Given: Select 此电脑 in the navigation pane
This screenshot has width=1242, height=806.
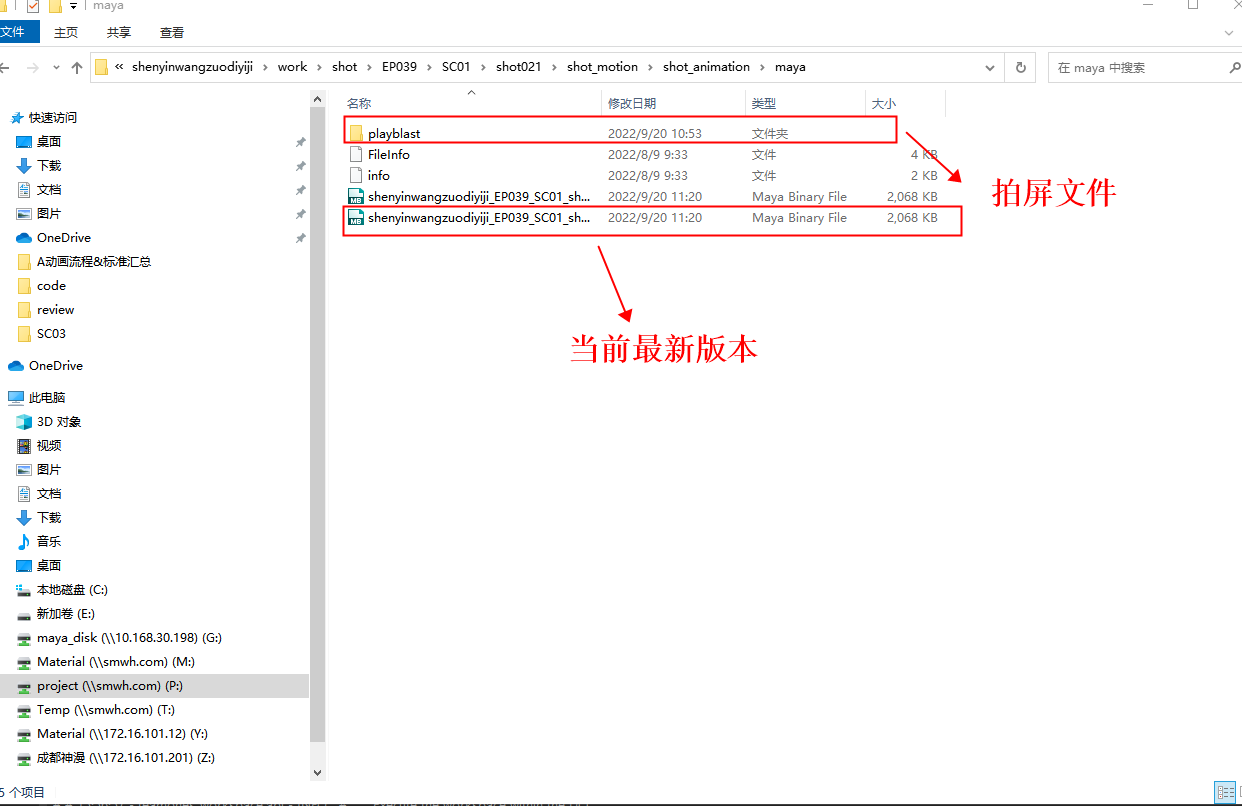Looking at the screenshot, I should [47, 397].
